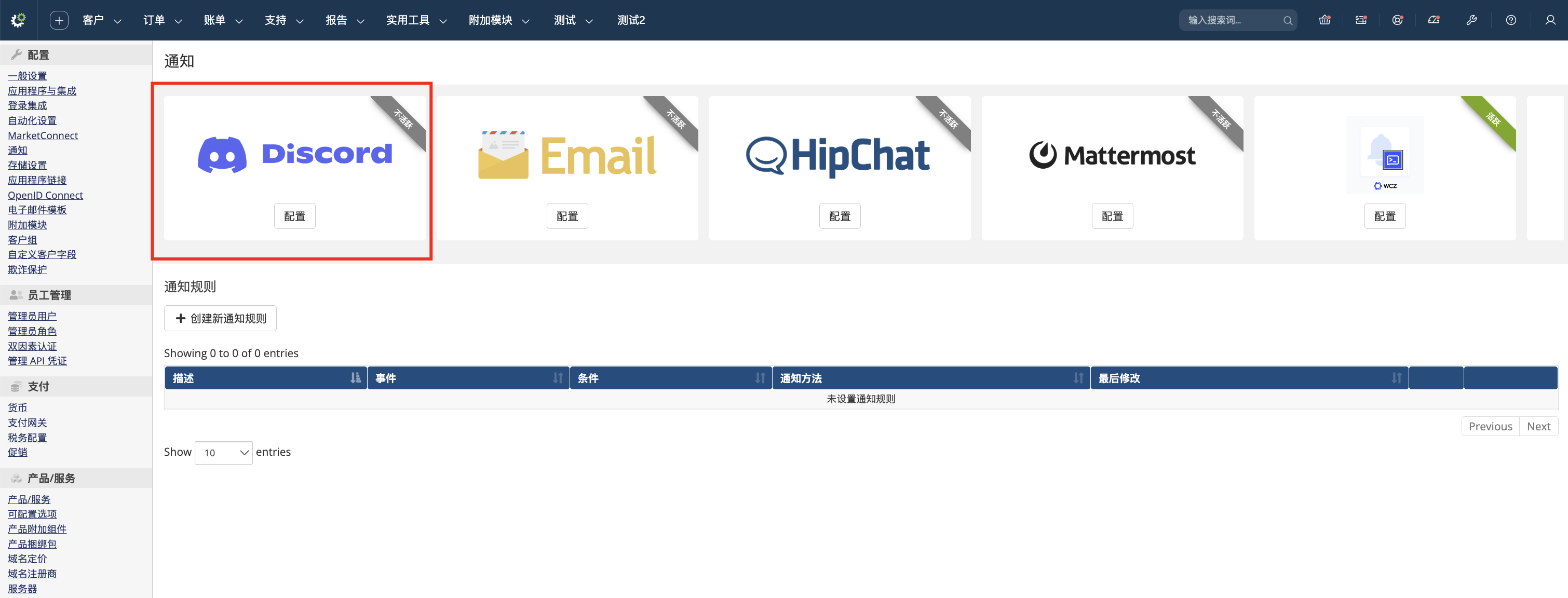Image resolution: width=1568 pixels, height=598 pixels.
Task: Open the 税务配置 sidebar link
Action: (28, 438)
